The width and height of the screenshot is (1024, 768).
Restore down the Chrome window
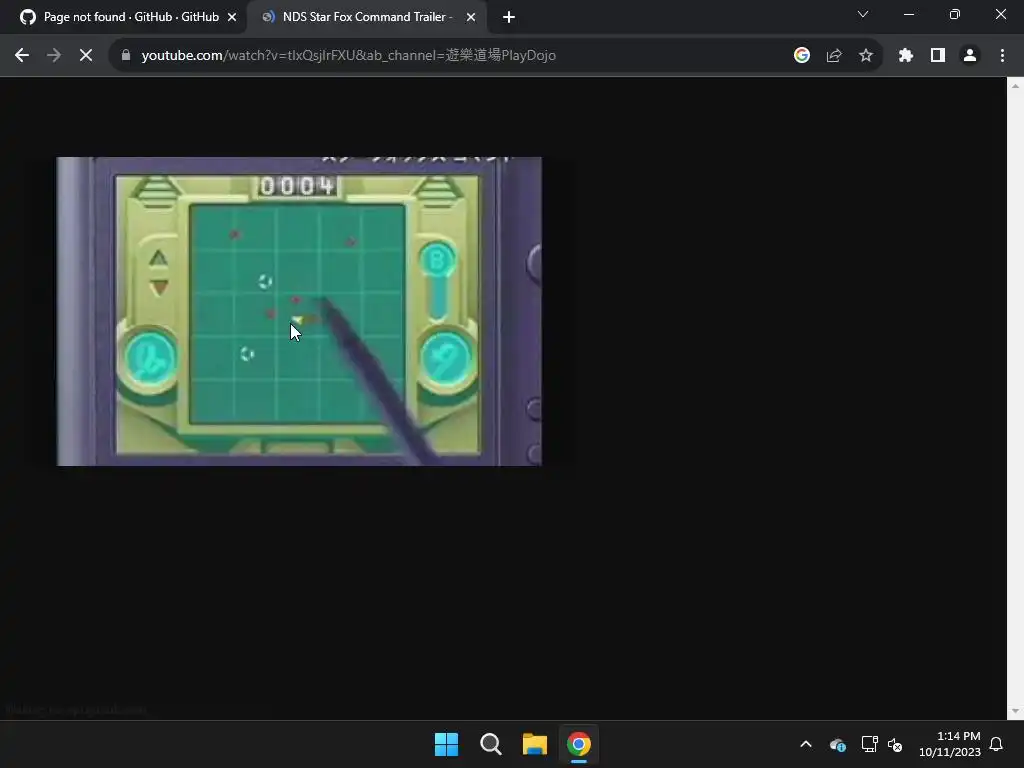pyautogui.click(x=955, y=14)
